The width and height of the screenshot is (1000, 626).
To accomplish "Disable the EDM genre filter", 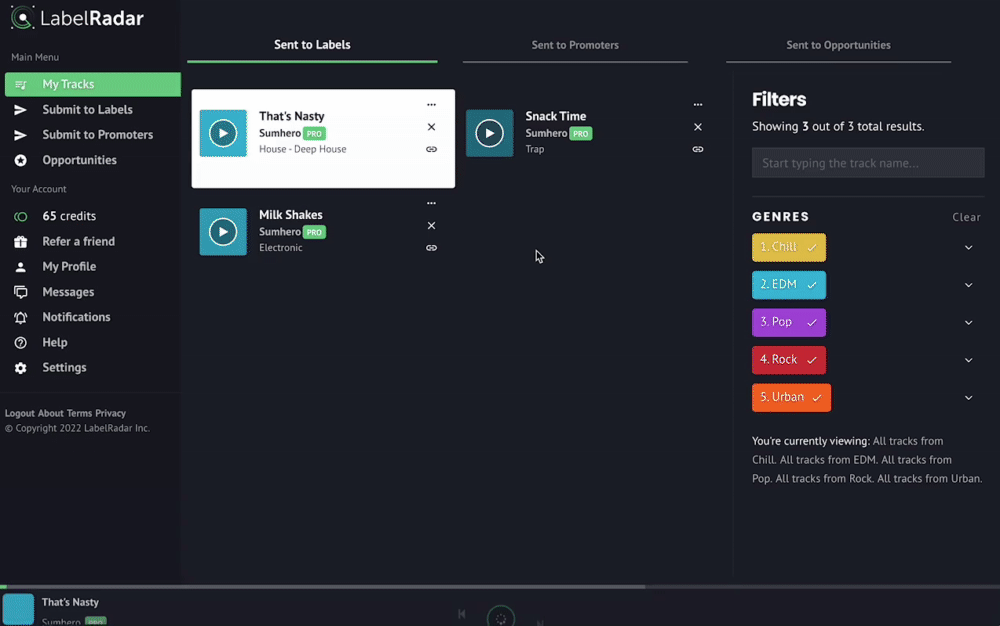I will (814, 285).
